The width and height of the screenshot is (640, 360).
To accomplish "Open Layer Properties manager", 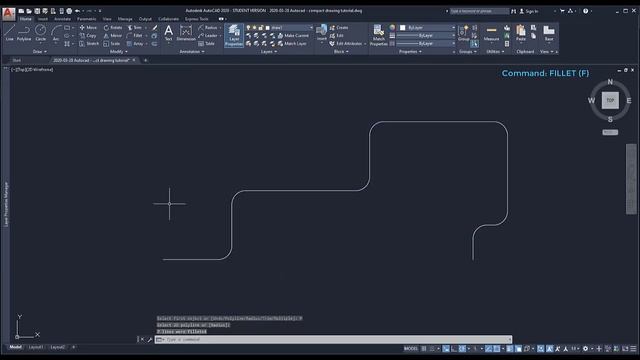I will tap(234, 35).
